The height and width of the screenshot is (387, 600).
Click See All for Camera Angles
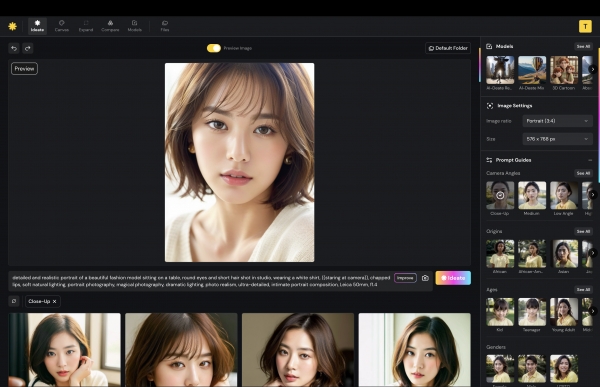click(583, 173)
